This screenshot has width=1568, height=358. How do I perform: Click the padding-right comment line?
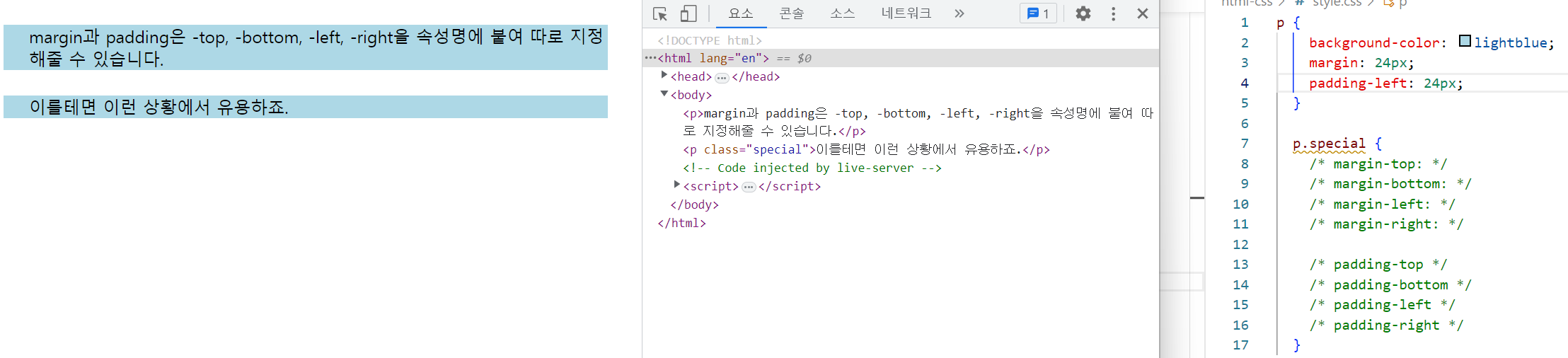pyautogui.click(x=1386, y=325)
